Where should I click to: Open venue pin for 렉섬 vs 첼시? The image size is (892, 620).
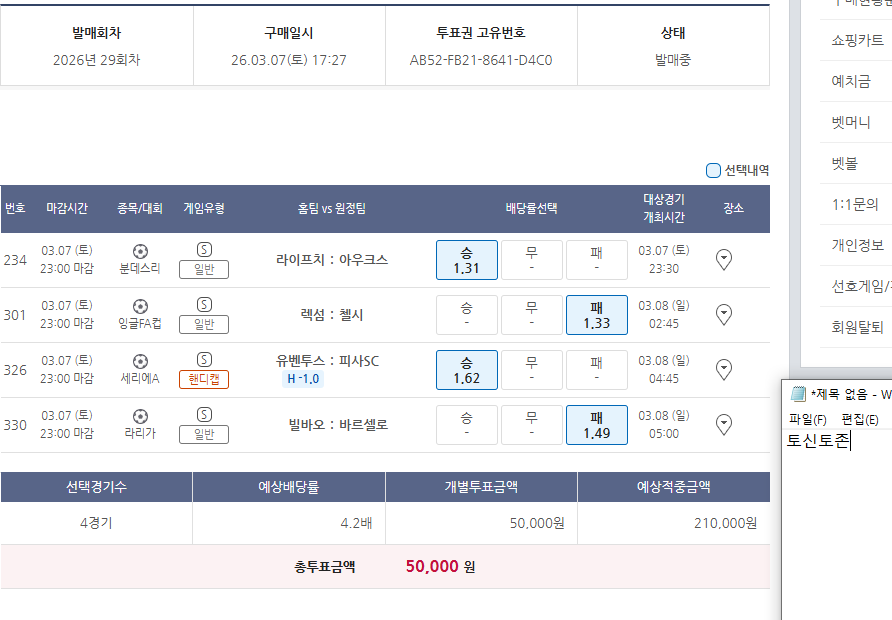pyautogui.click(x=725, y=315)
